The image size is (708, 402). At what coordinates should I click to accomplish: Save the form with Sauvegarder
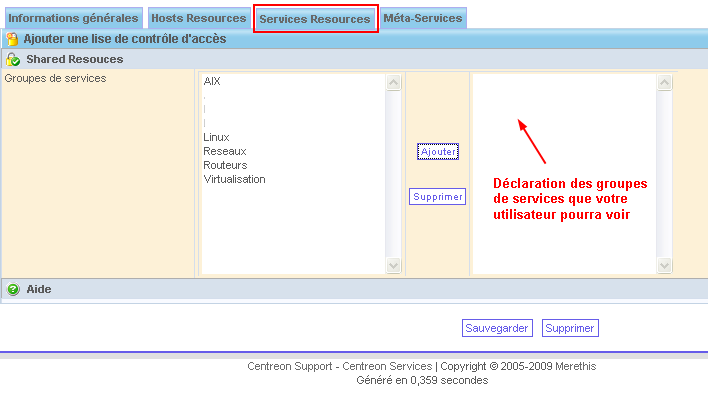[497, 328]
